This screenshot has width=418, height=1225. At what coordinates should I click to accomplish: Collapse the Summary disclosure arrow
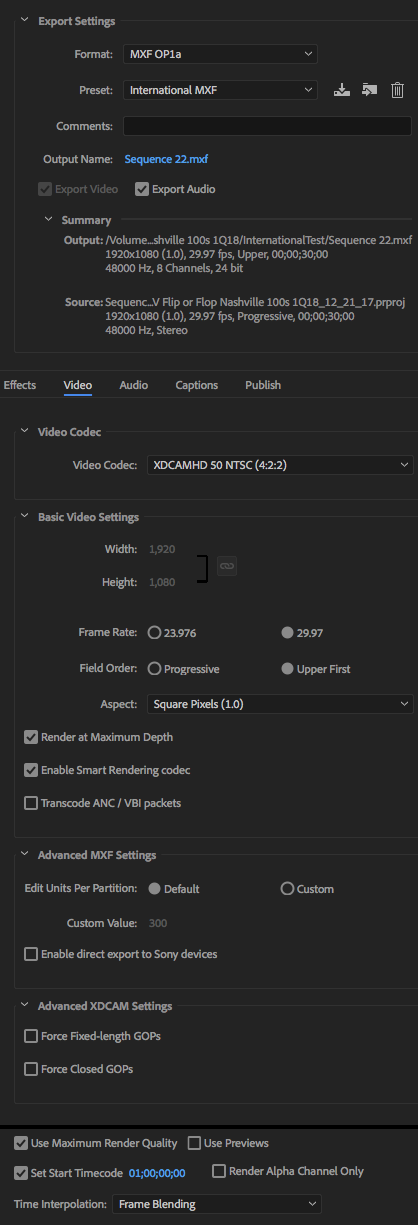tap(47, 220)
